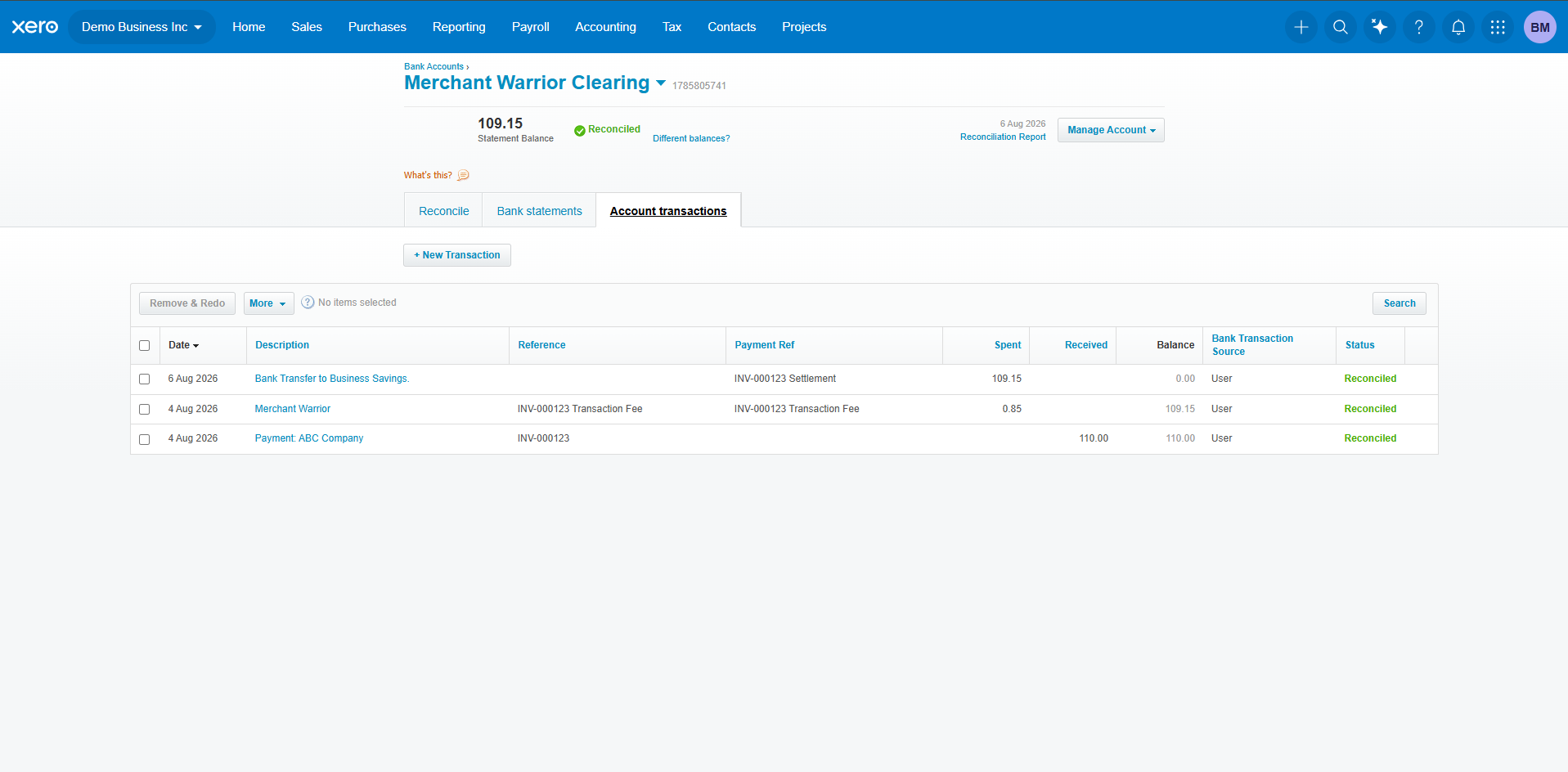
Task: Select the Bank Transfer to Business Savings row checkbox
Action: (145, 379)
